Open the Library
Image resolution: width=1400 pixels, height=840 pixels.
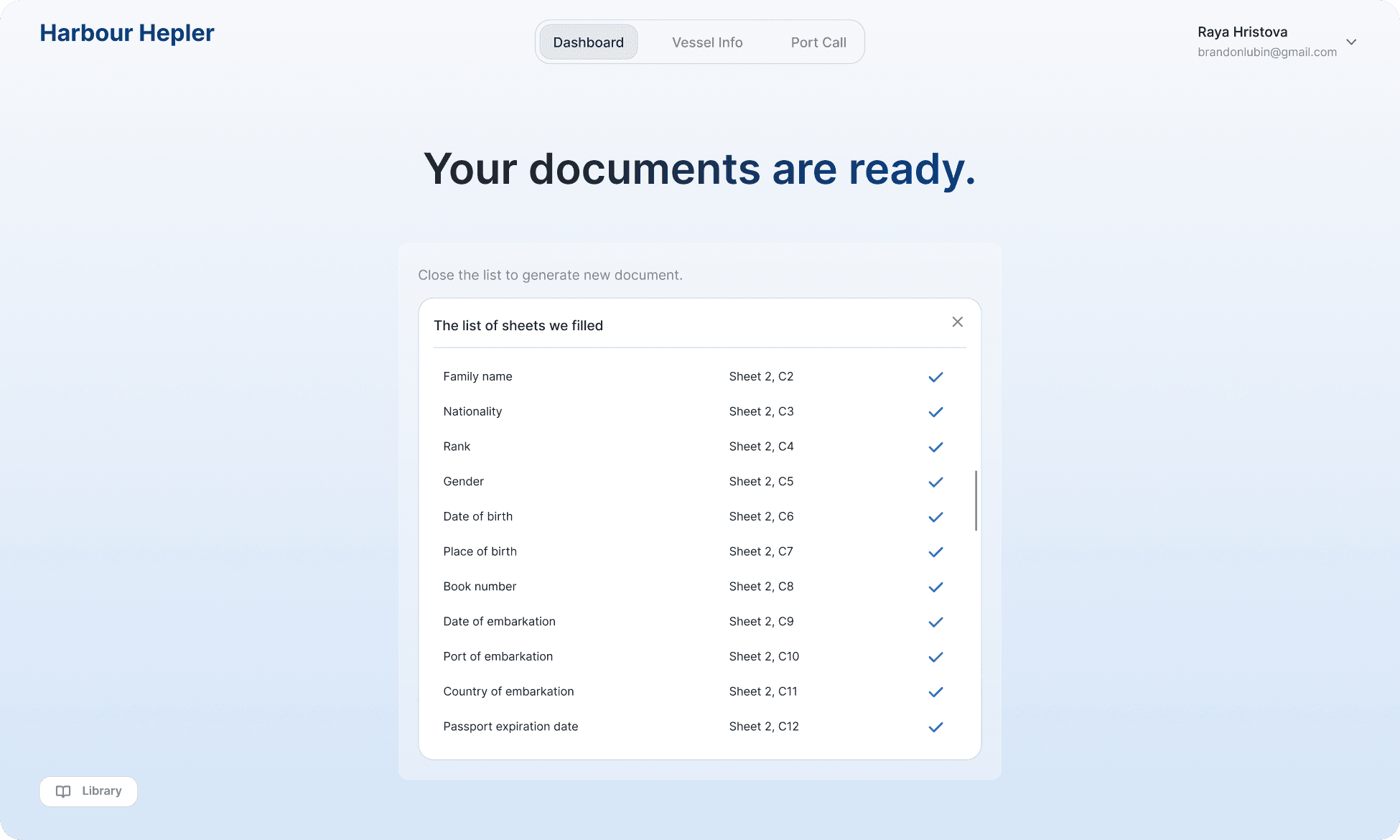pos(88,790)
